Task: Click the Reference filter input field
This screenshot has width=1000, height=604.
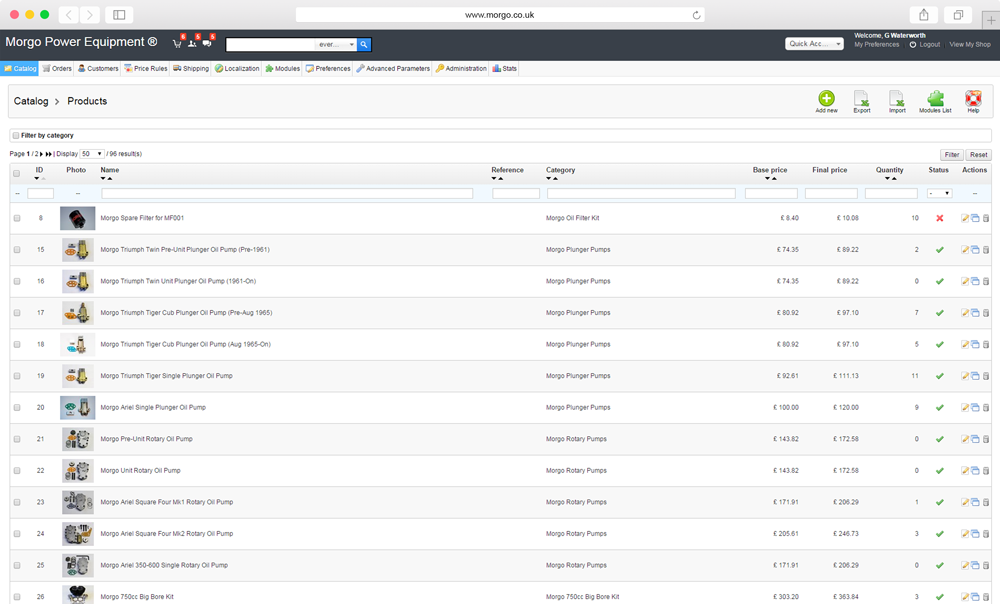Action: tap(516, 193)
